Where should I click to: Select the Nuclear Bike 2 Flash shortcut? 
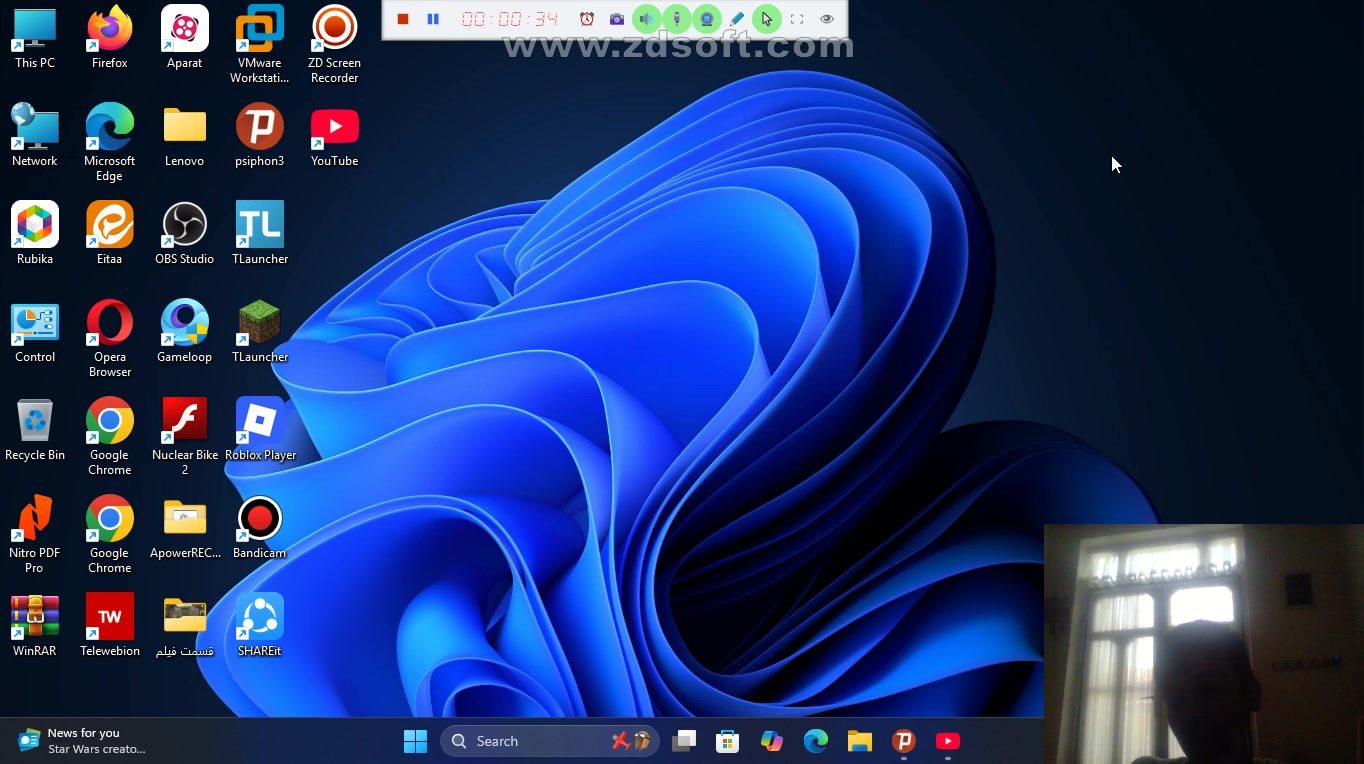(x=185, y=437)
